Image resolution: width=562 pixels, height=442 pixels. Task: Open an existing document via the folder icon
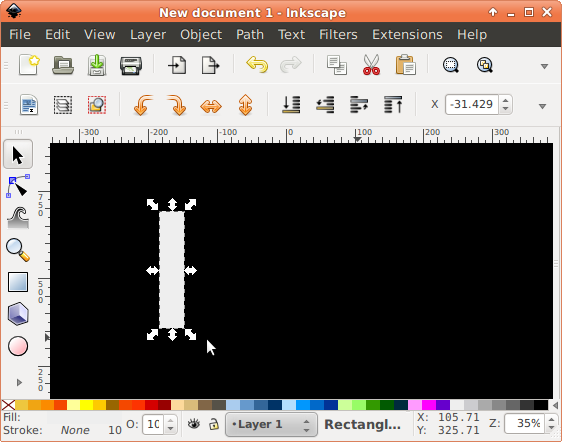coord(63,65)
